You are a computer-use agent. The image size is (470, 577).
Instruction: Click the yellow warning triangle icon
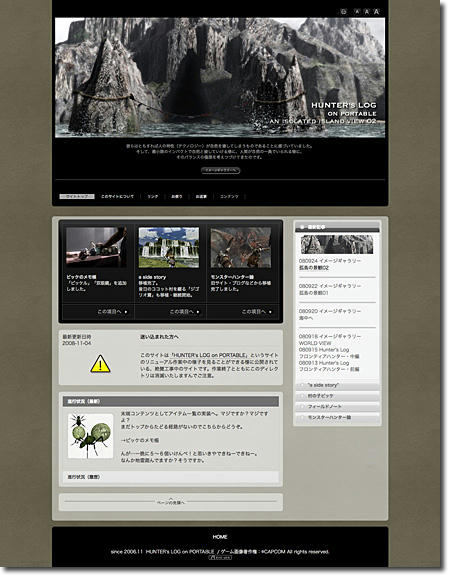pyautogui.click(x=100, y=364)
